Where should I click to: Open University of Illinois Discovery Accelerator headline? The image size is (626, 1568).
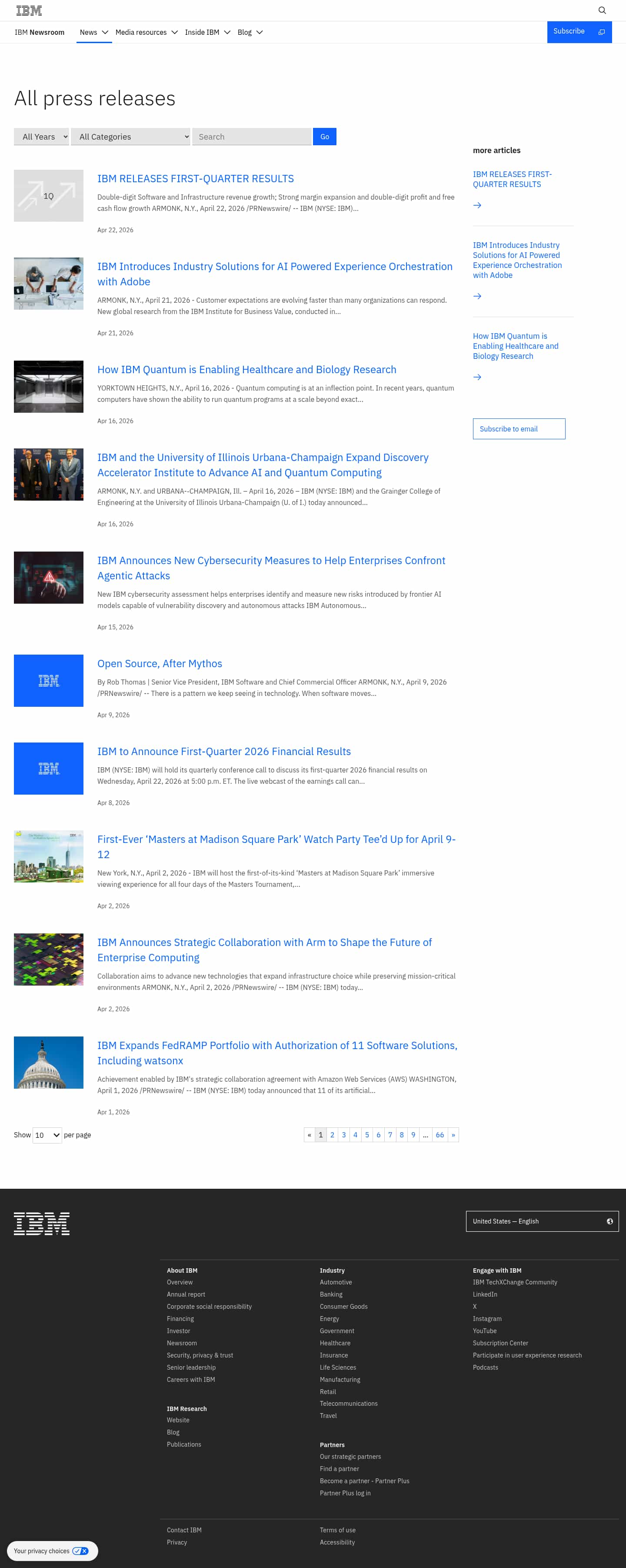point(263,465)
